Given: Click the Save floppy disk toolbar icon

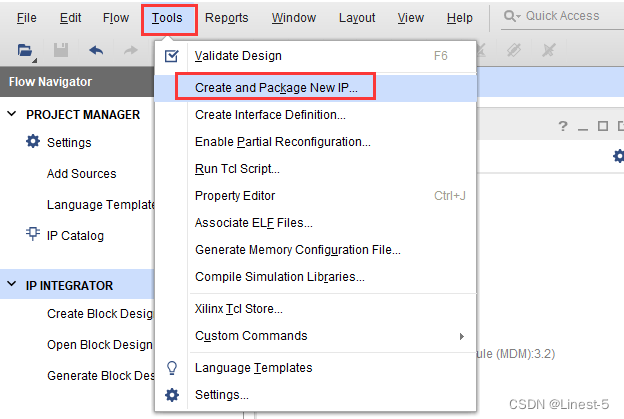Looking at the screenshot, I should click(61, 50).
